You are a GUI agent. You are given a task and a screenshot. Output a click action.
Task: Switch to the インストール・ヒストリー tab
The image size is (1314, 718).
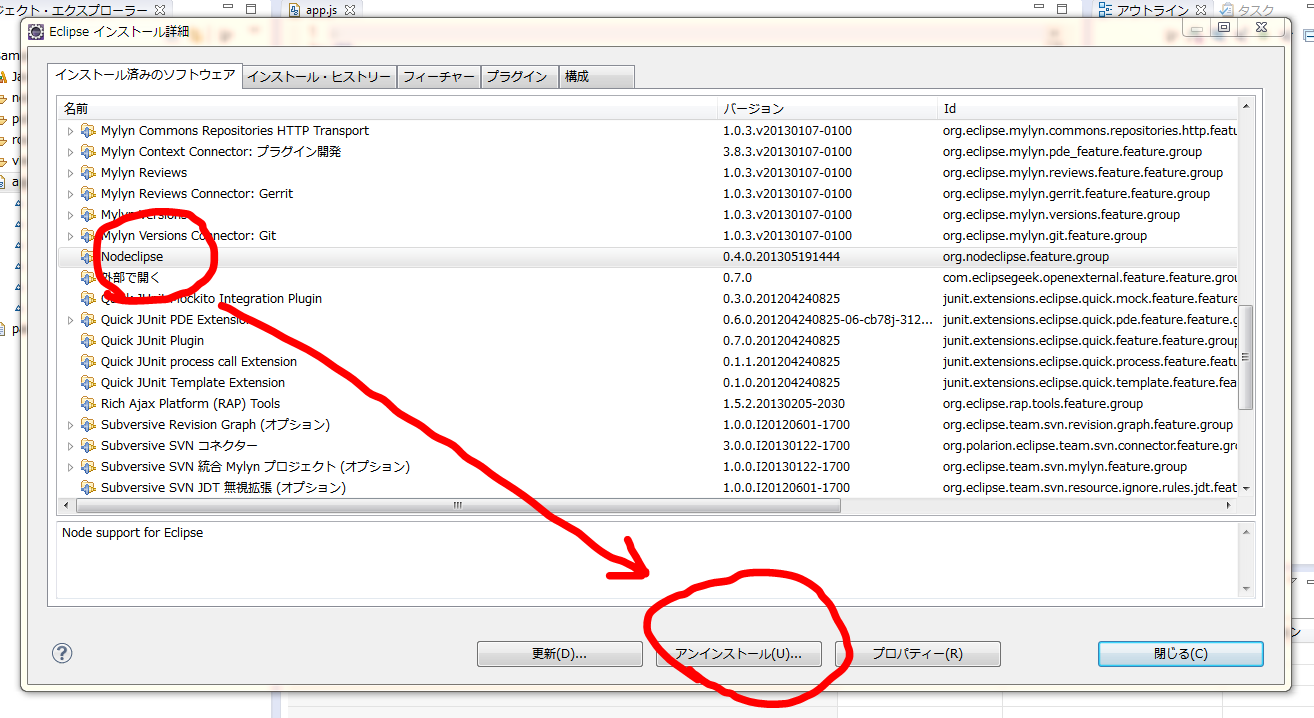(x=320, y=77)
